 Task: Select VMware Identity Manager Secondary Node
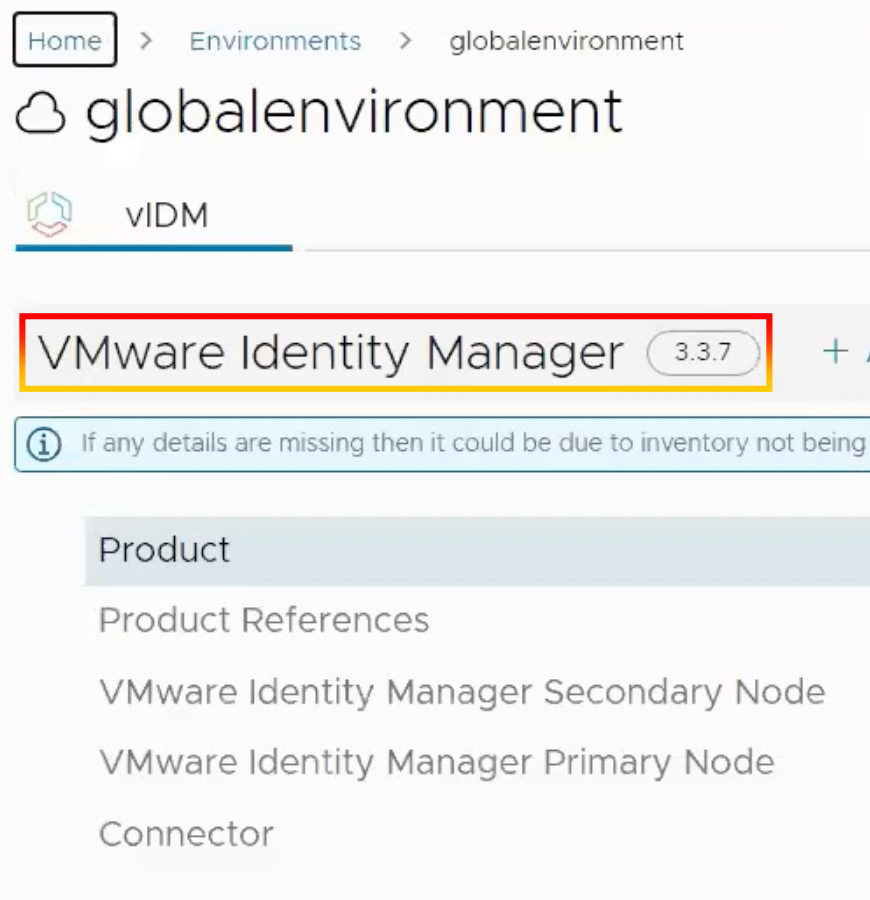462,692
